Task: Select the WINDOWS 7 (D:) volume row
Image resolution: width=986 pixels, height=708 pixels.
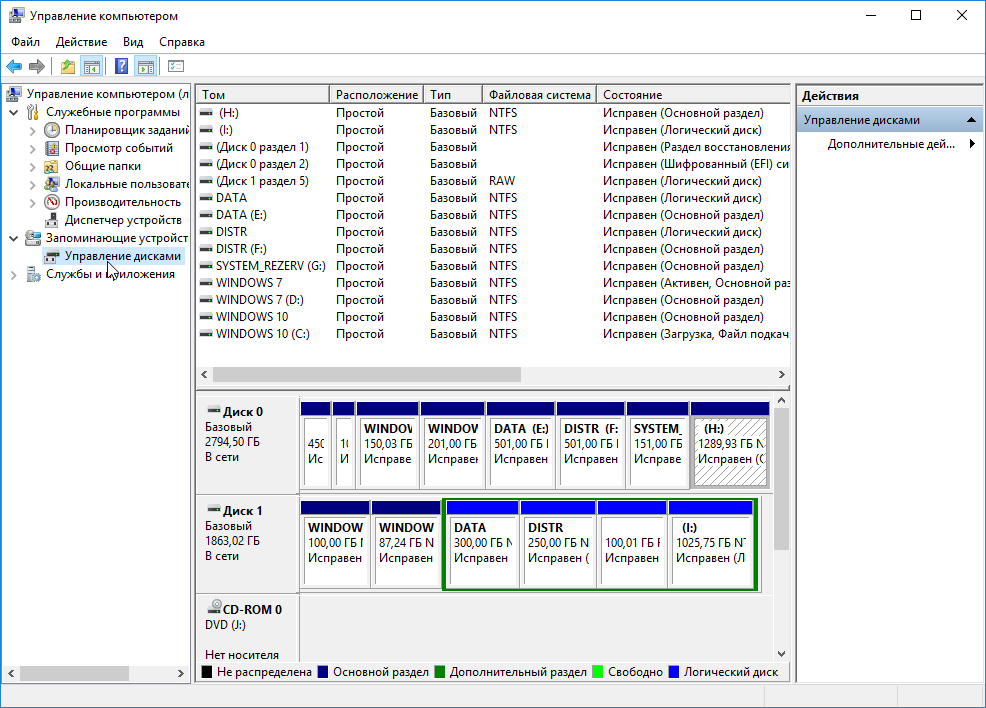Action: click(x=493, y=300)
